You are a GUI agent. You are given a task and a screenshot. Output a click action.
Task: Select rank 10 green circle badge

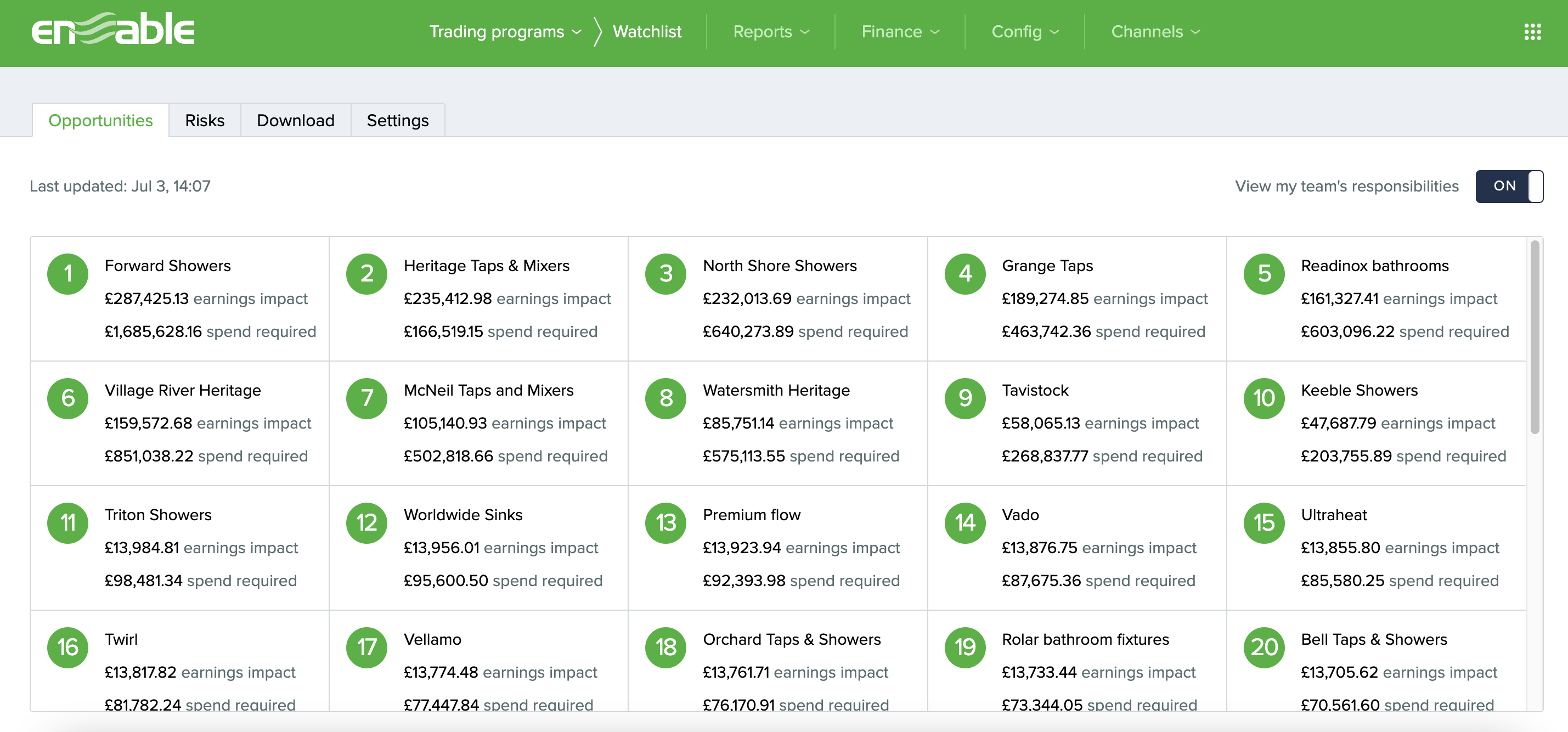pos(1264,398)
